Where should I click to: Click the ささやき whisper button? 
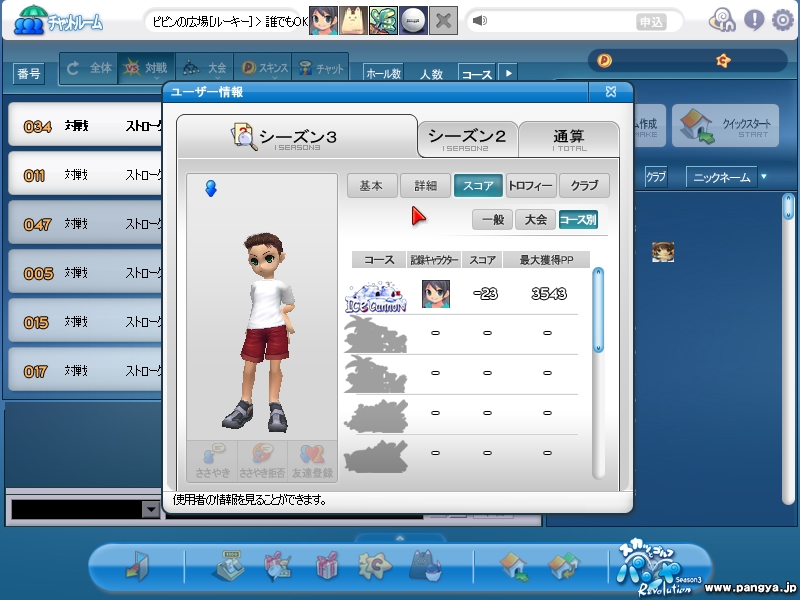(x=213, y=461)
